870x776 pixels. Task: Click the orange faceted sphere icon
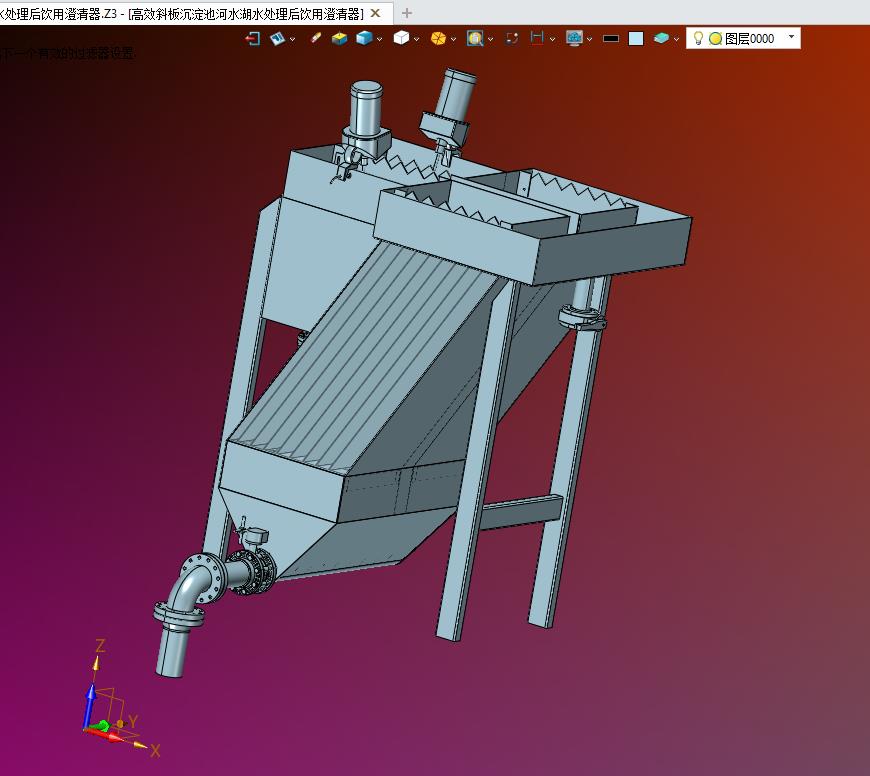click(x=438, y=38)
